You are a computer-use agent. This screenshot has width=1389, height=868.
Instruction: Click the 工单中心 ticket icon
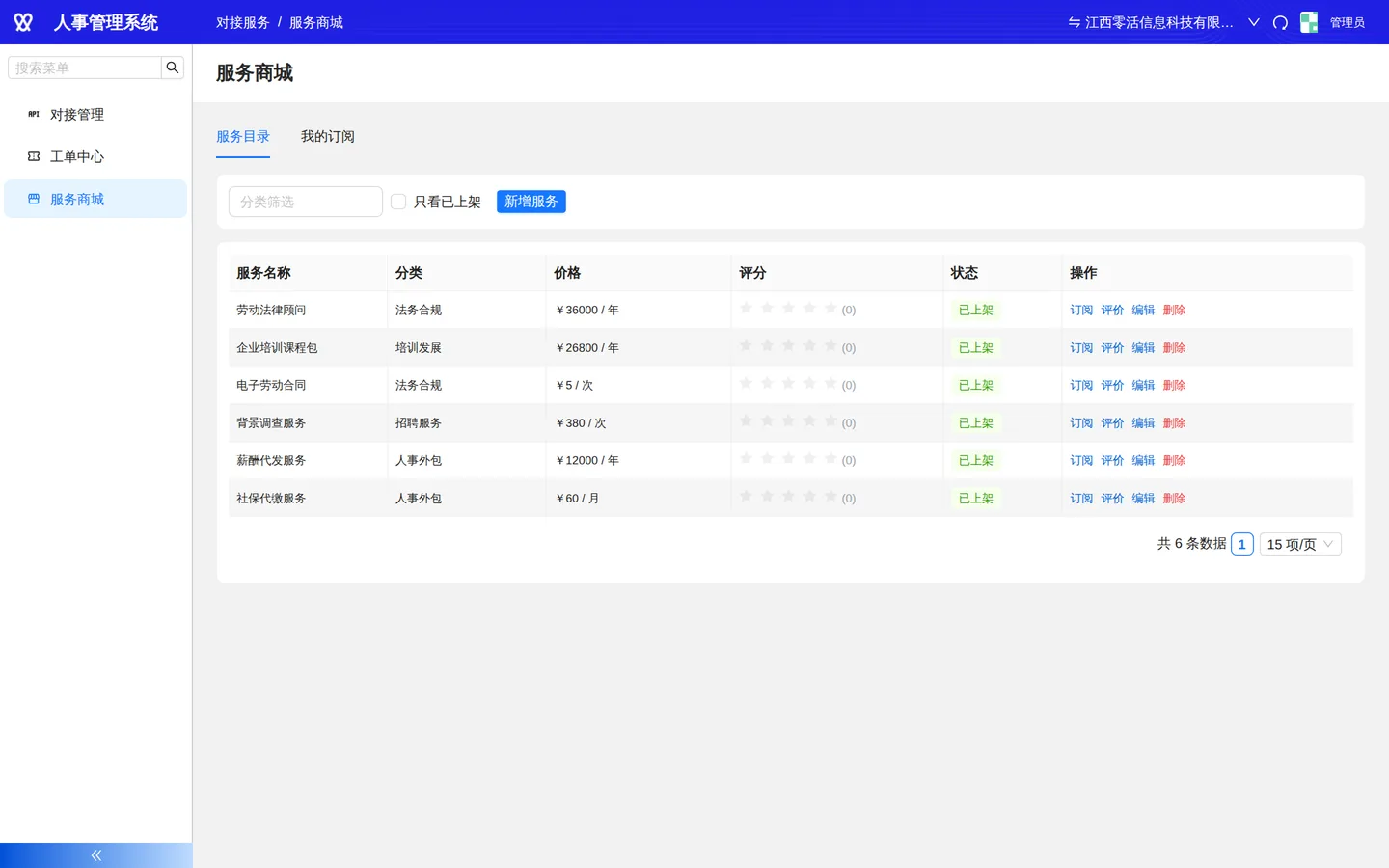click(x=34, y=156)
